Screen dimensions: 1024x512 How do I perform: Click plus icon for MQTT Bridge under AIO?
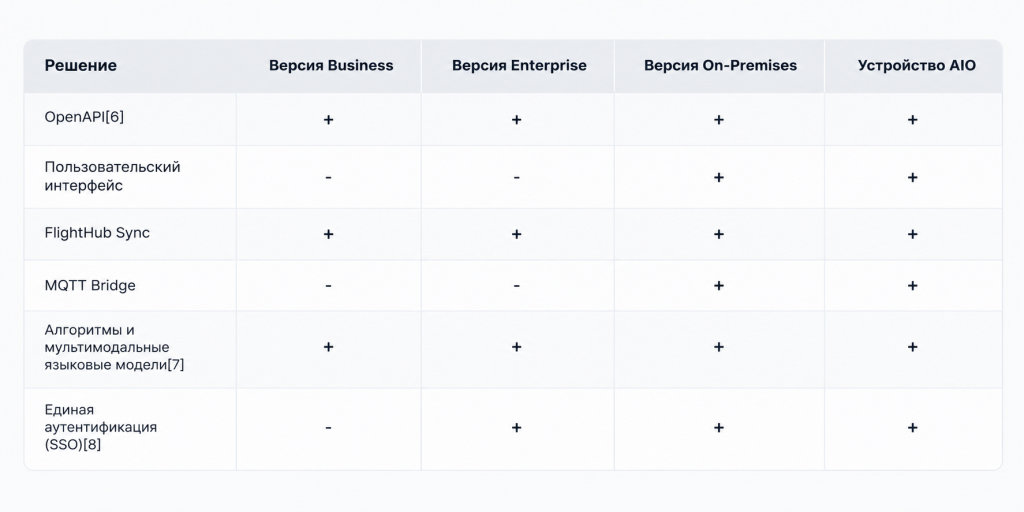point(912,285)
